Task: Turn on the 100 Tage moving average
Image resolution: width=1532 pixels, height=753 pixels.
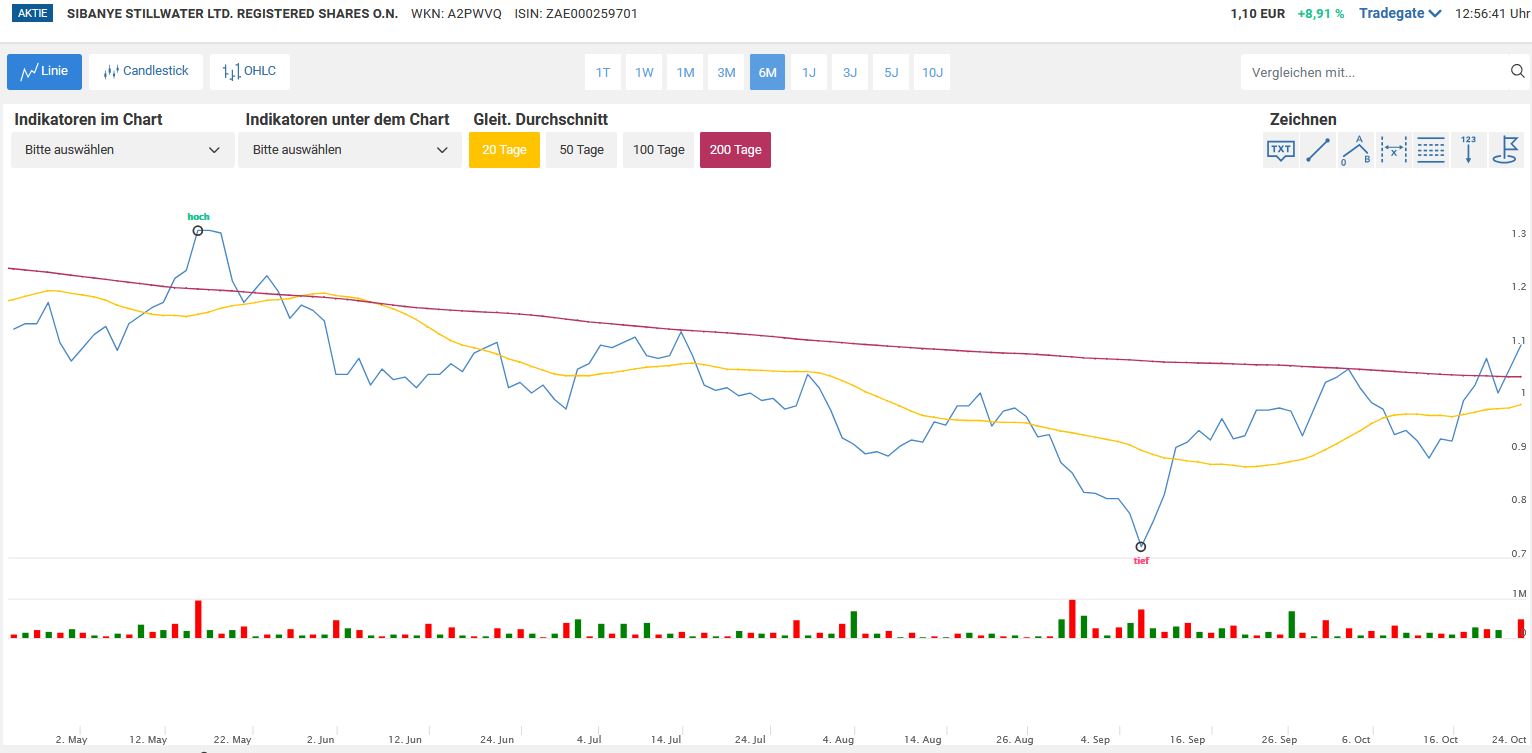Action: pos(658,150)
